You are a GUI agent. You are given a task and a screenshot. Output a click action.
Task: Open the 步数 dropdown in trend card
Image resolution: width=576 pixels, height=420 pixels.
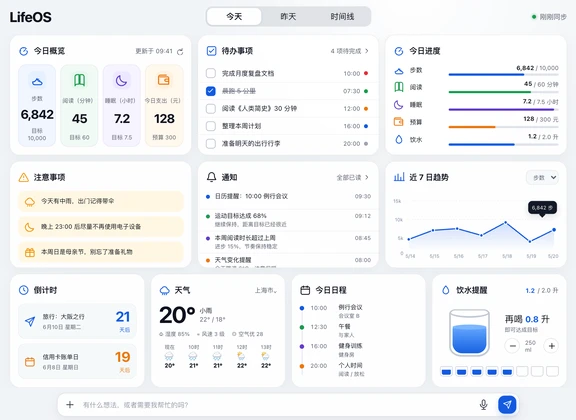coord(543,177)
